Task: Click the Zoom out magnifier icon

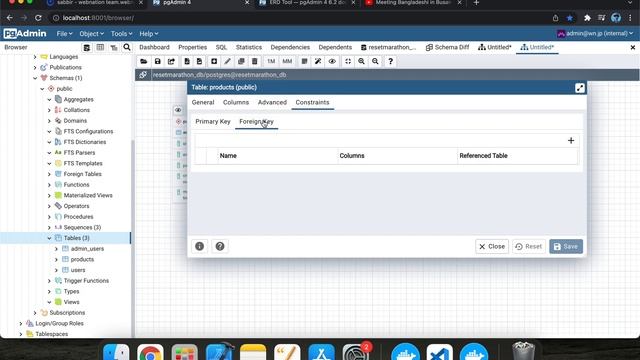Action: (375, 62)
